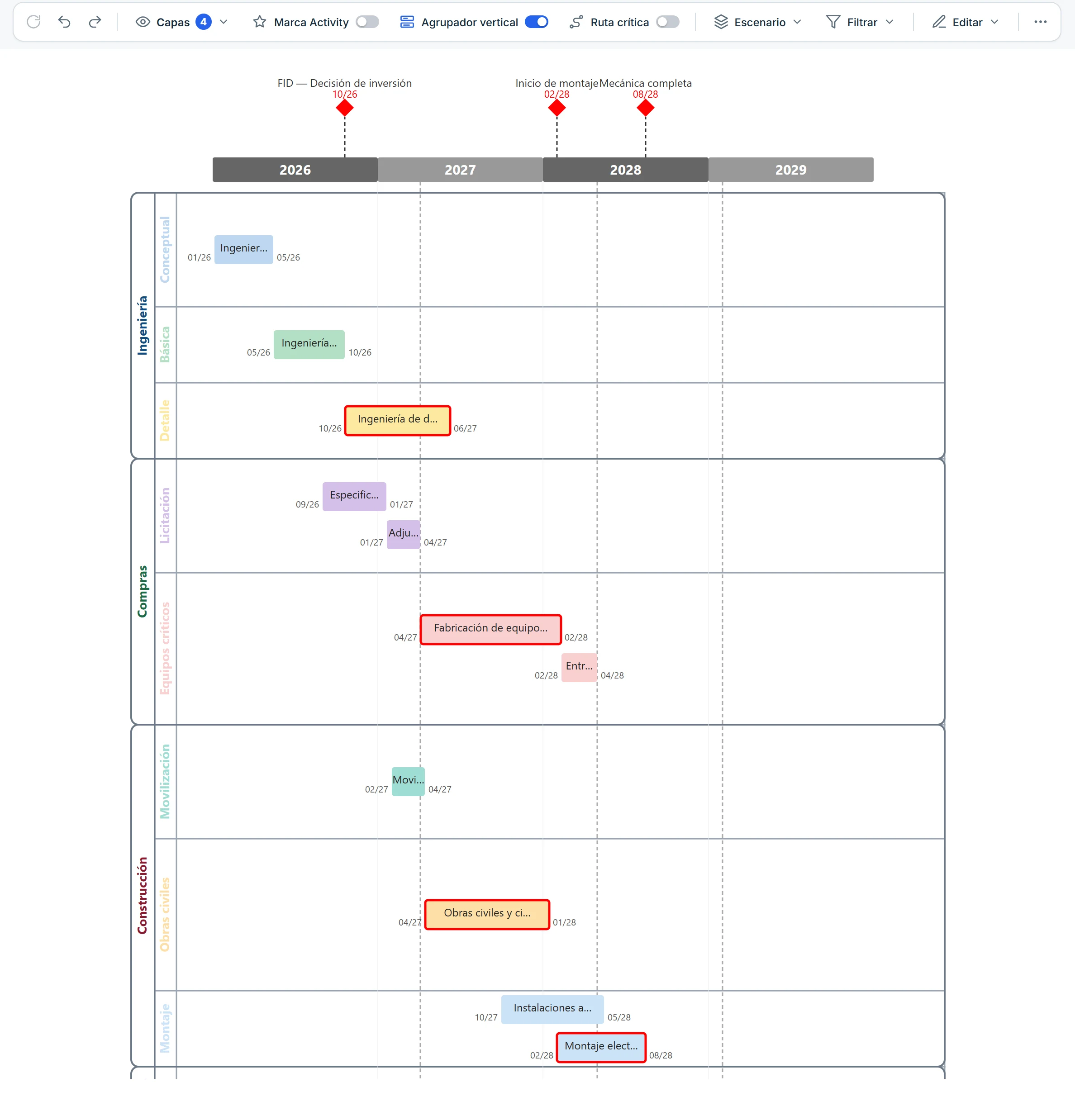Open the Filtrar dropdown chevron
This screenshot has width=1075, height=1120.
(x=889, y=22)
